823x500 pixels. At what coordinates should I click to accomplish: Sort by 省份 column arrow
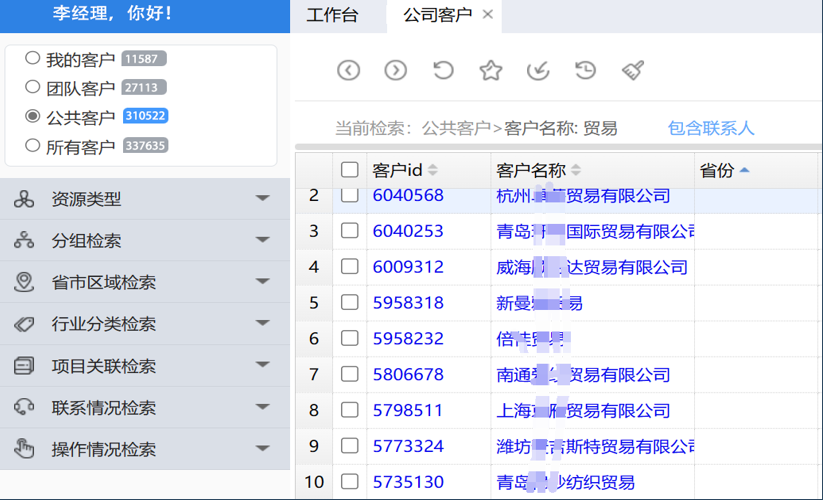[x=744, y=170]
